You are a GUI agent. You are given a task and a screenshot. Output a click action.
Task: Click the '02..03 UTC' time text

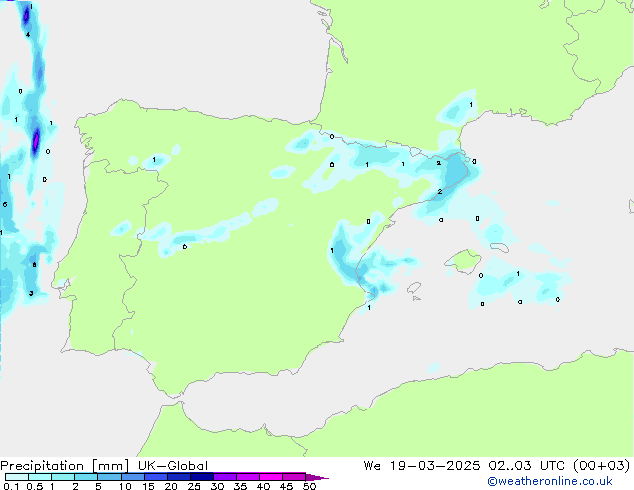tap(526, 466)
